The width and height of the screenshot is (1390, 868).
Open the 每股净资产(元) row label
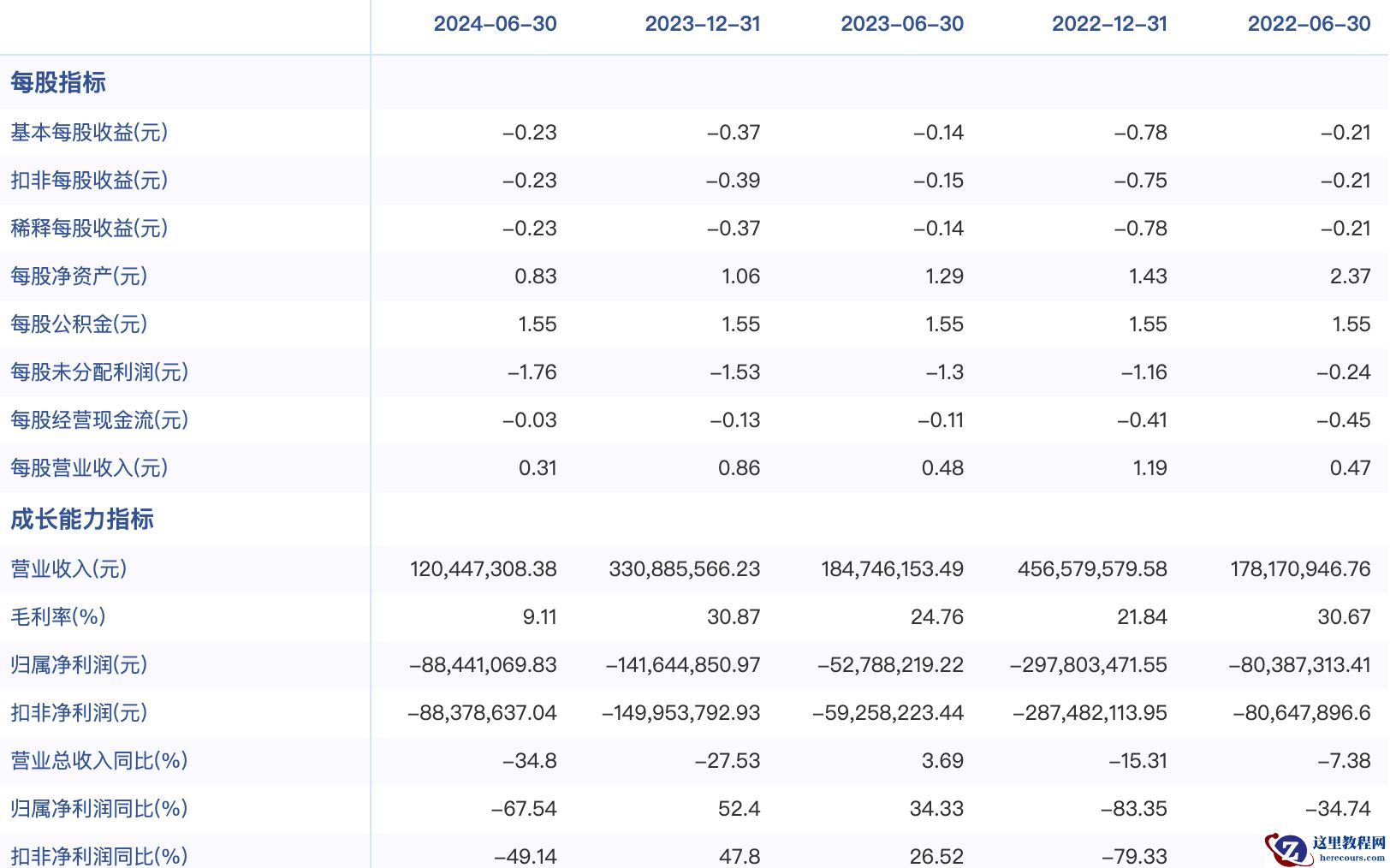coord(79,276)
